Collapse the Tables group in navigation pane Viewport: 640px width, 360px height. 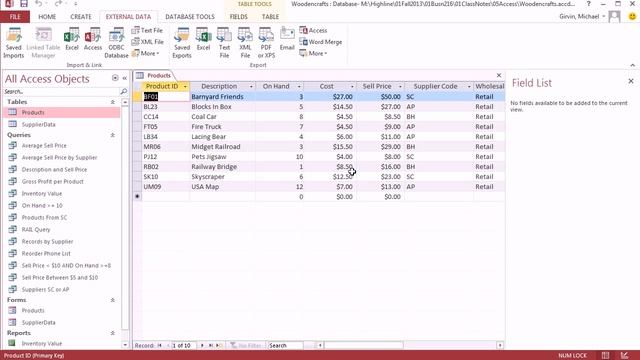tap(113, 102)
